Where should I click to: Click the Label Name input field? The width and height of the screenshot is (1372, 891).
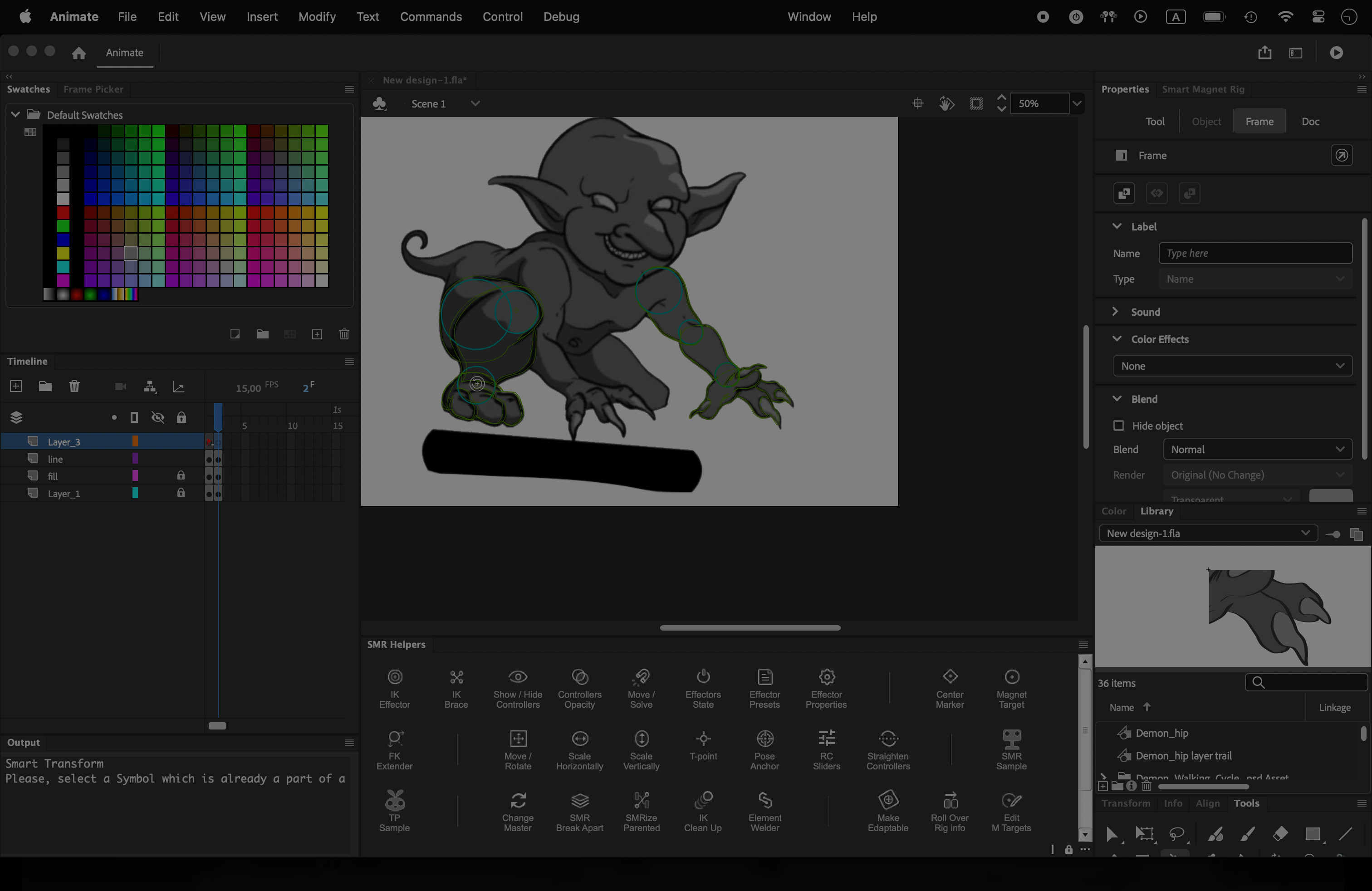tap(1255, 253)
